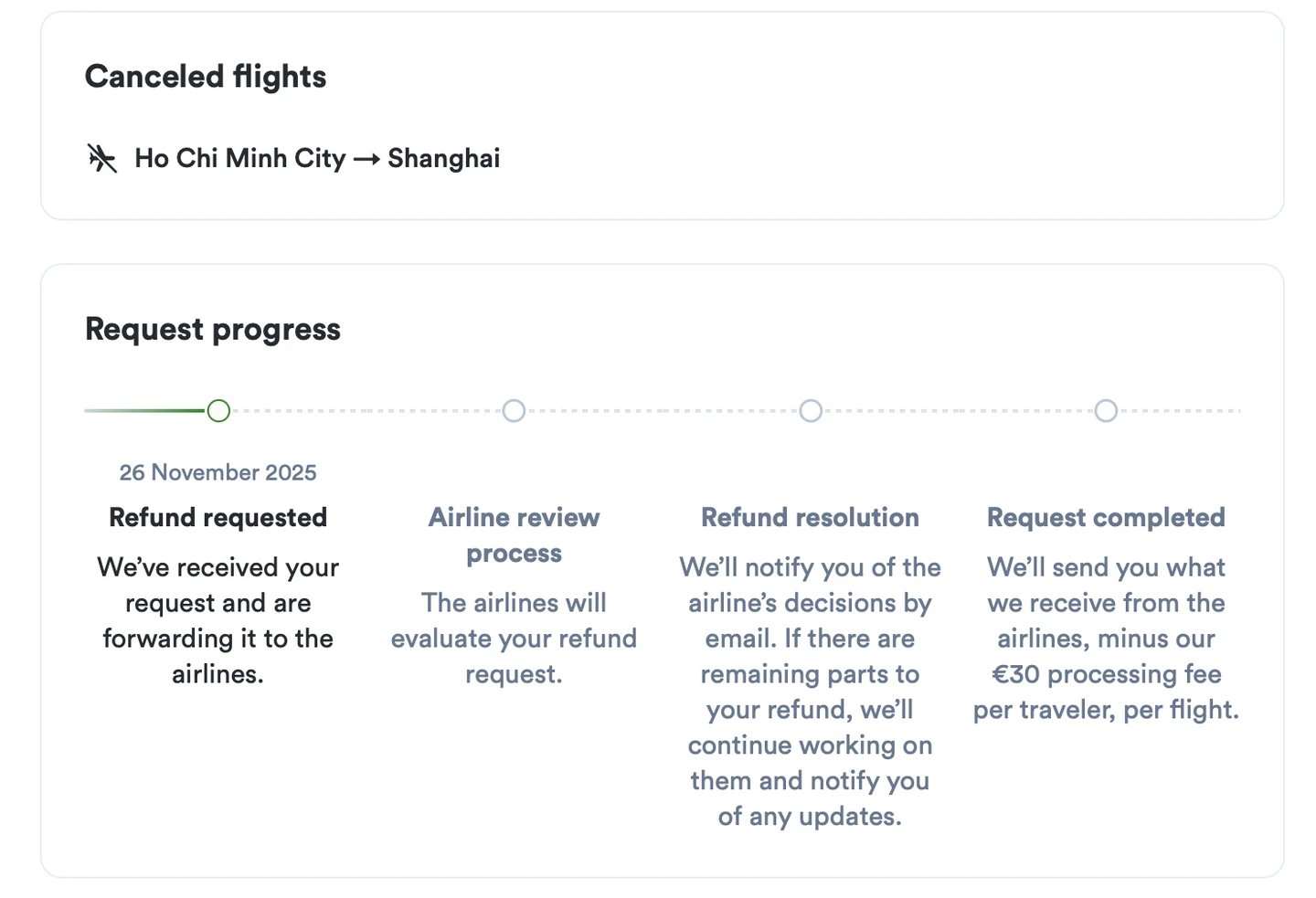Click the Airline review process step circle
This screenshot has height=898, width=1316.
pos(515,411)
